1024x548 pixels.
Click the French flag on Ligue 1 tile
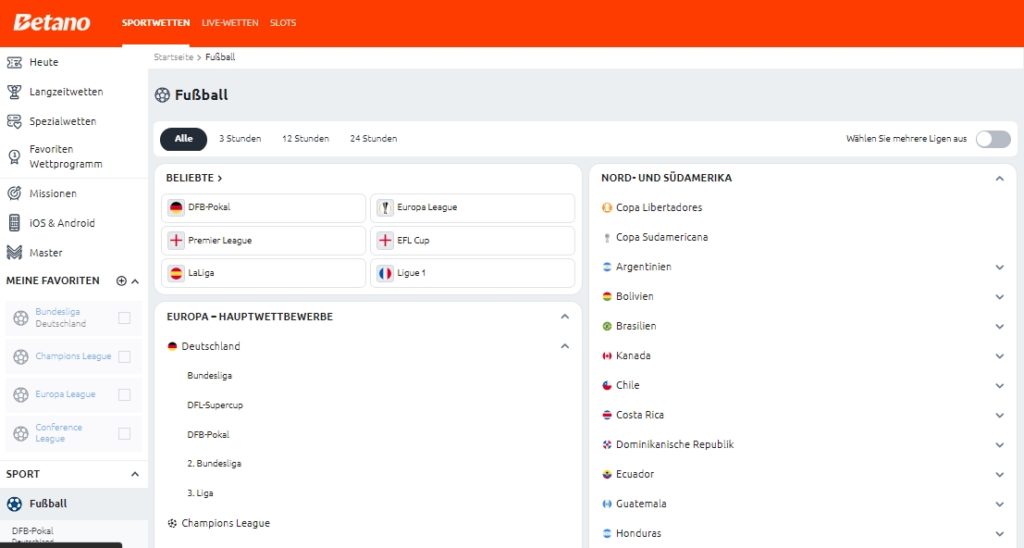pyautogui.click(x=385, y=273)
